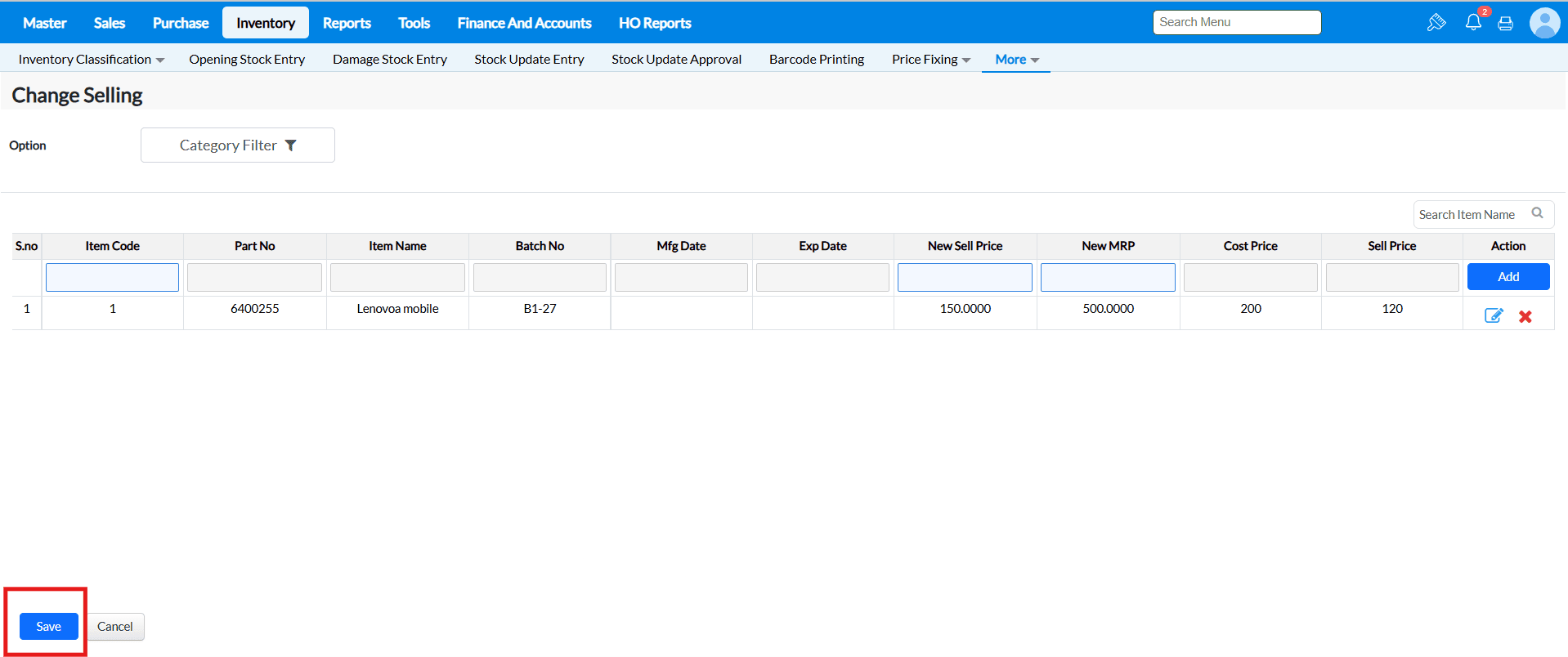Select the Inventory tab
This screenshot has width=1568, height=657.
coord(266,23)
